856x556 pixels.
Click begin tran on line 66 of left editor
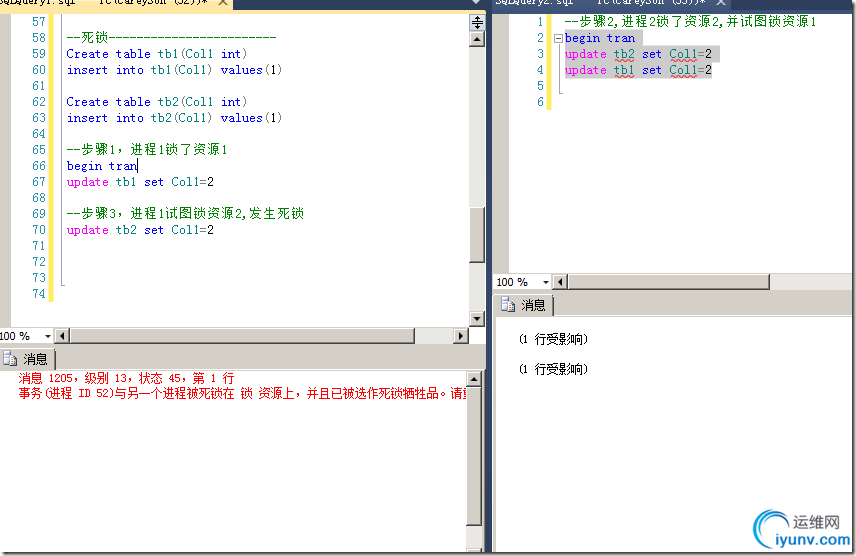[x=102, y=166]
